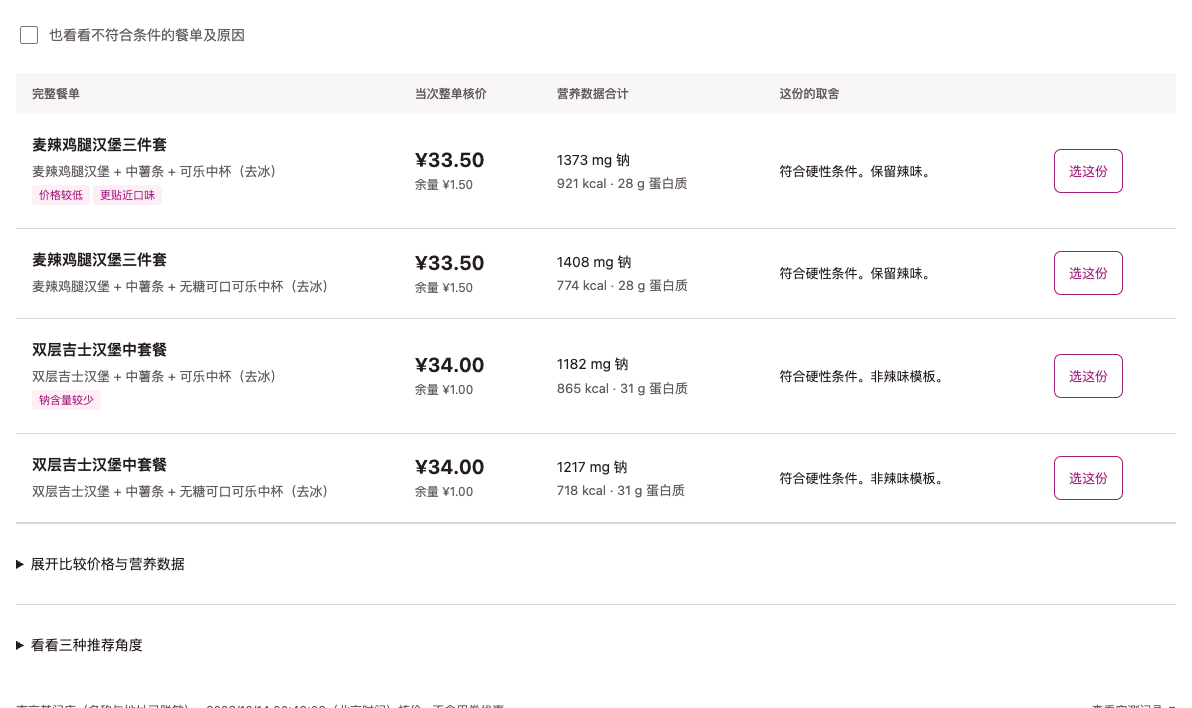Image resolution: width=1192 pixels, height=708 pixels.
Task: Choose 选这份 on the 1217 mg 钠 row
Action: 1088,478
